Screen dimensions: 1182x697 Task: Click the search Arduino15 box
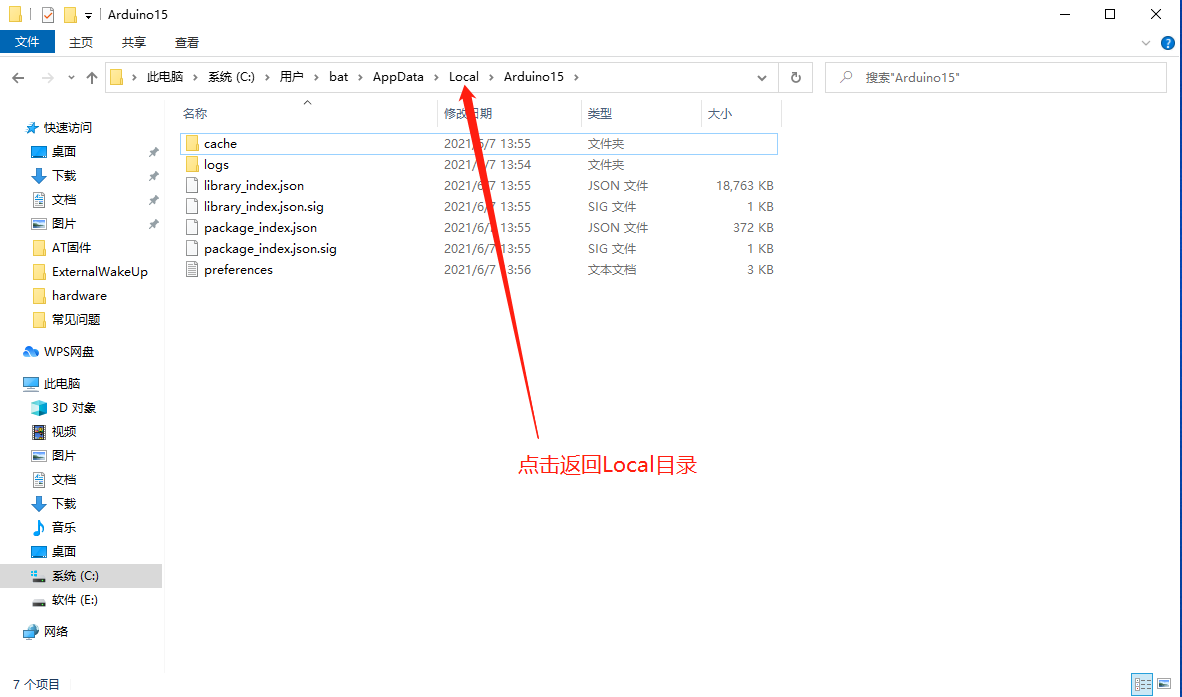[x=996, y=78]
